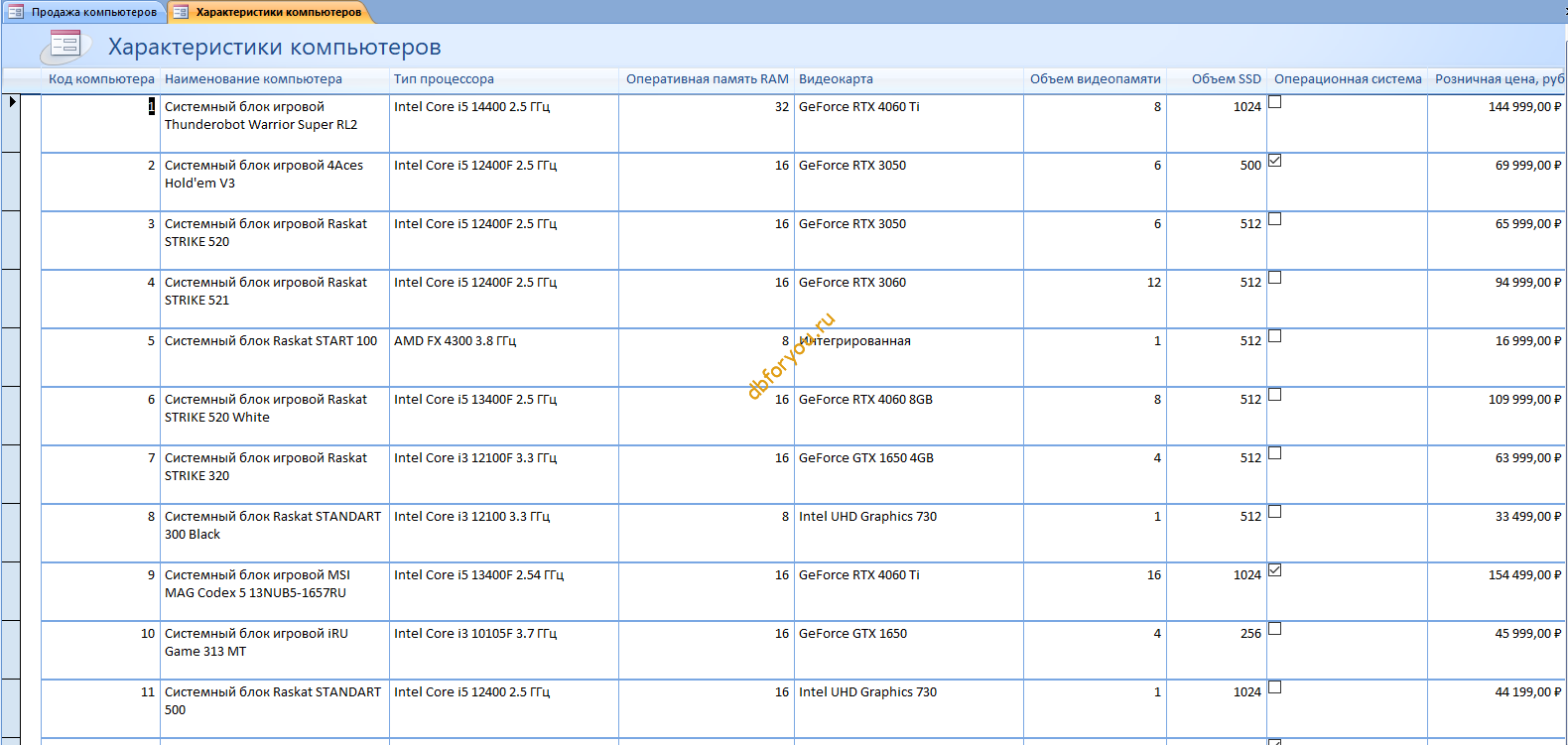Click the Операционная система header
The width and height of the screenshot is (1568, 745).
pos(1348,79)
